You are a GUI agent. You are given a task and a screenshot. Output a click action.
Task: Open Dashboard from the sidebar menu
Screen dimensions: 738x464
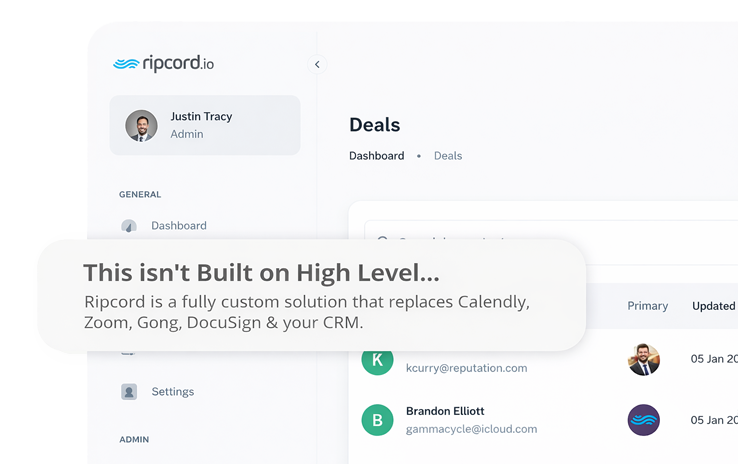coord(179,225)
